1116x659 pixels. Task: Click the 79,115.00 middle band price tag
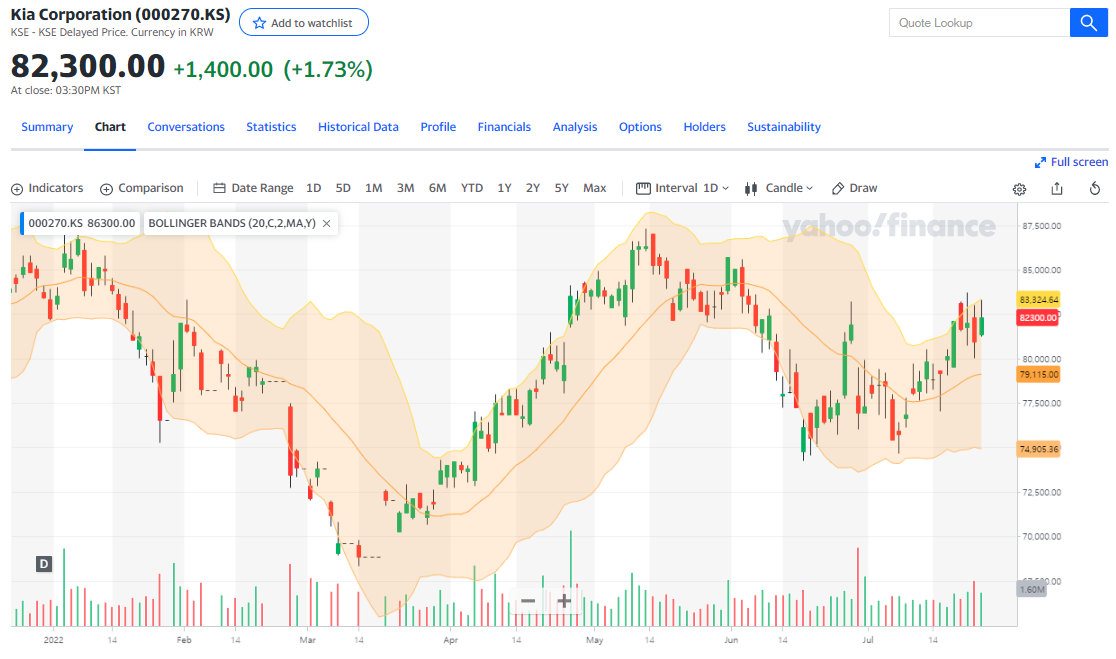click(x=1038, y=374)
